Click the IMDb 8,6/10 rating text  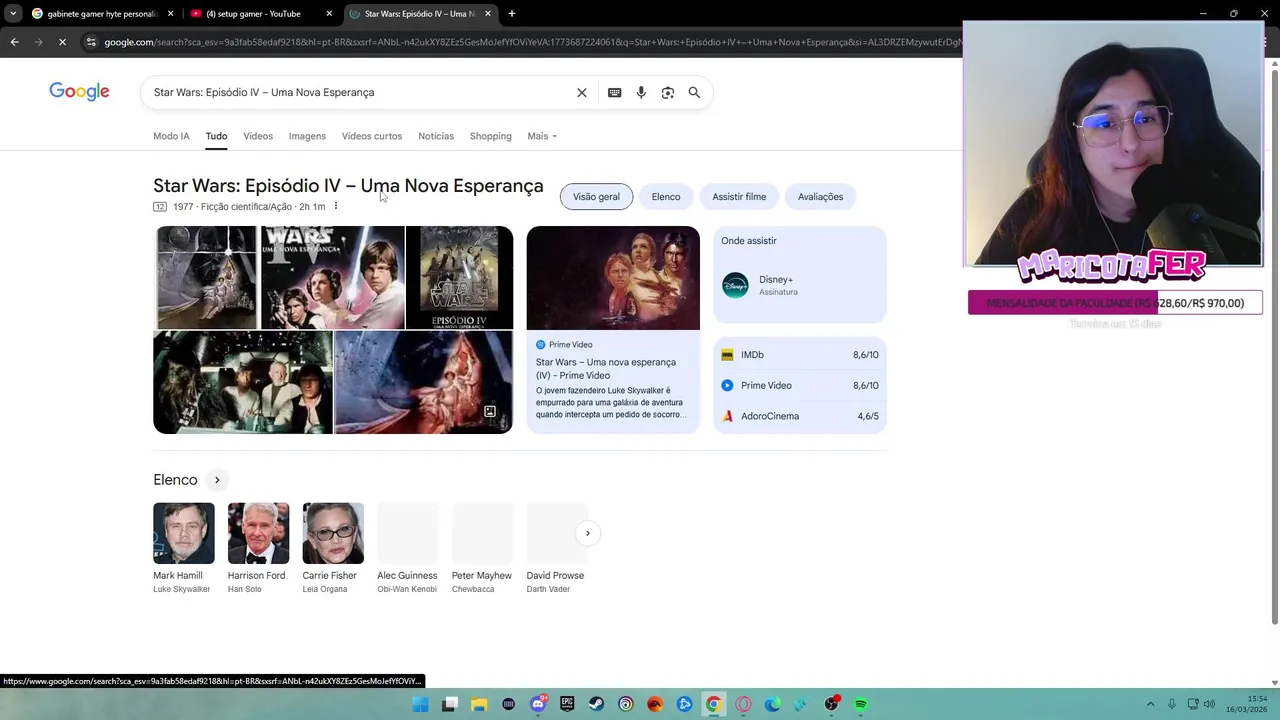click(866, 355)
